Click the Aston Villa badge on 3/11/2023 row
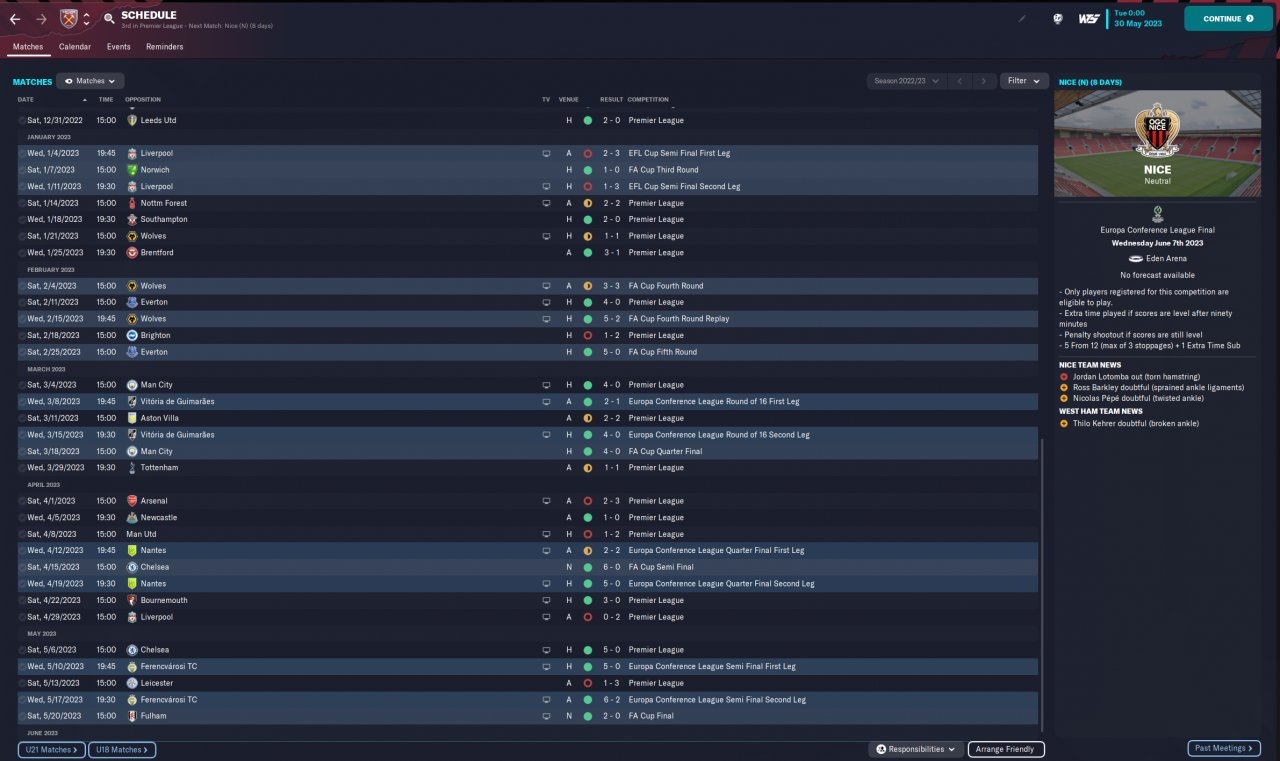Viewport: 1280px width, 761px height. pos(132,418)
